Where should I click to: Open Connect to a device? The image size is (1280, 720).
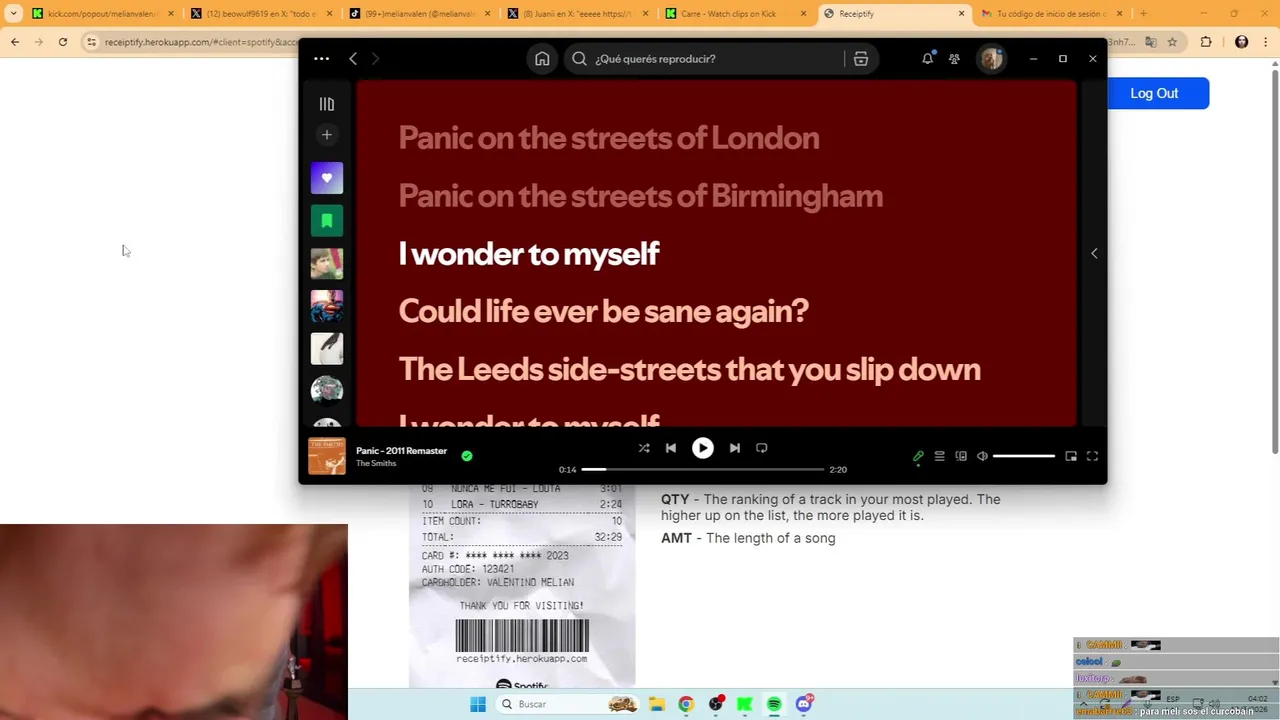coord(961,457)
